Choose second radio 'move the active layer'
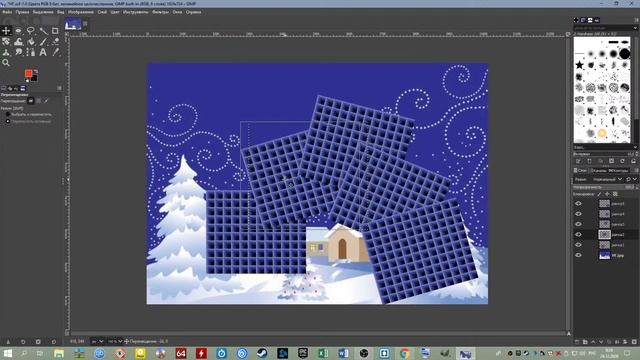Viewport: 640px width, 360px height. 8,121
